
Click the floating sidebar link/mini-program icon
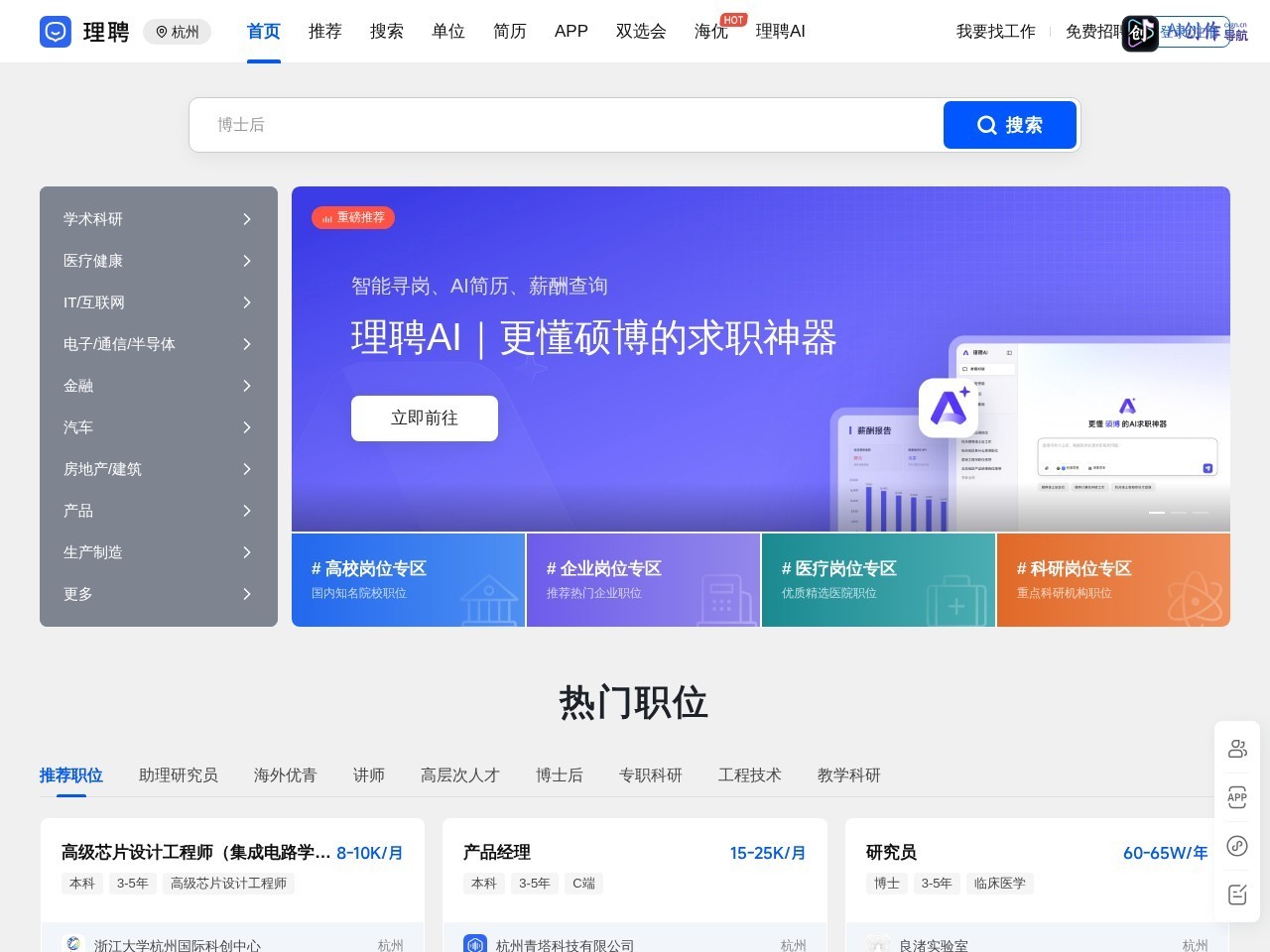point(1237,846)
